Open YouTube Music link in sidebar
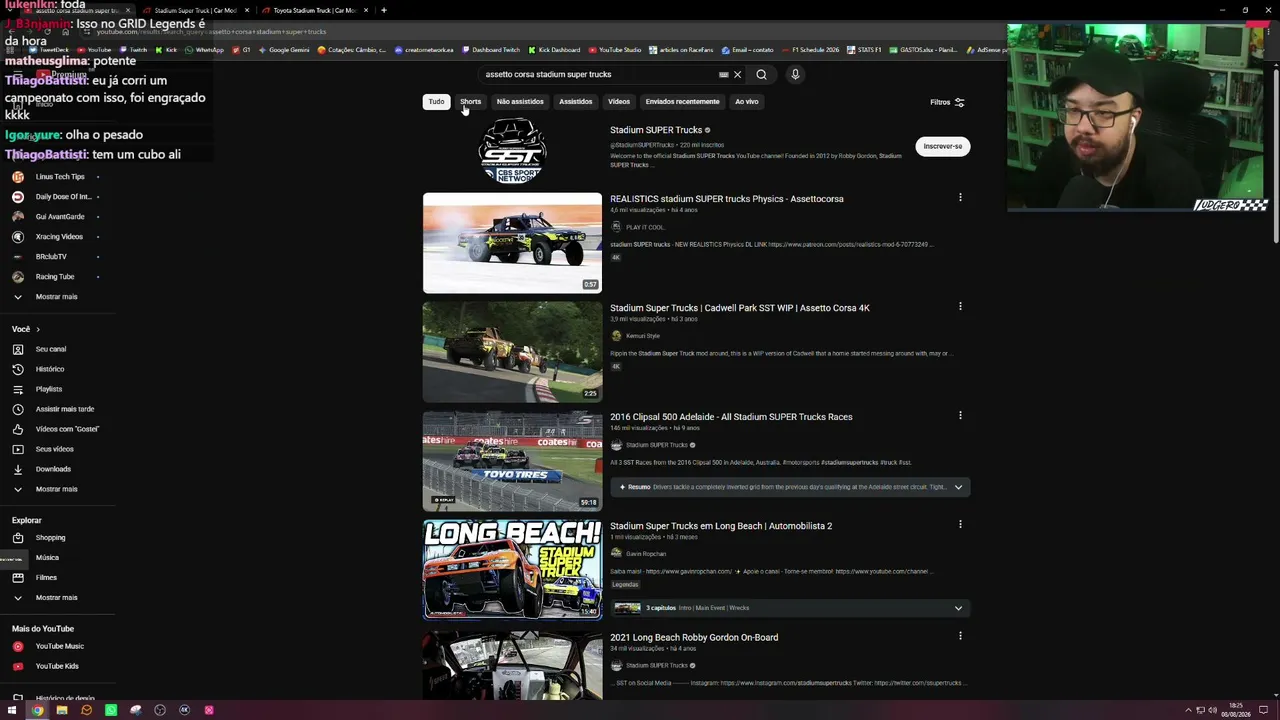The image size is (1280, 720). (x=59, y=646)
